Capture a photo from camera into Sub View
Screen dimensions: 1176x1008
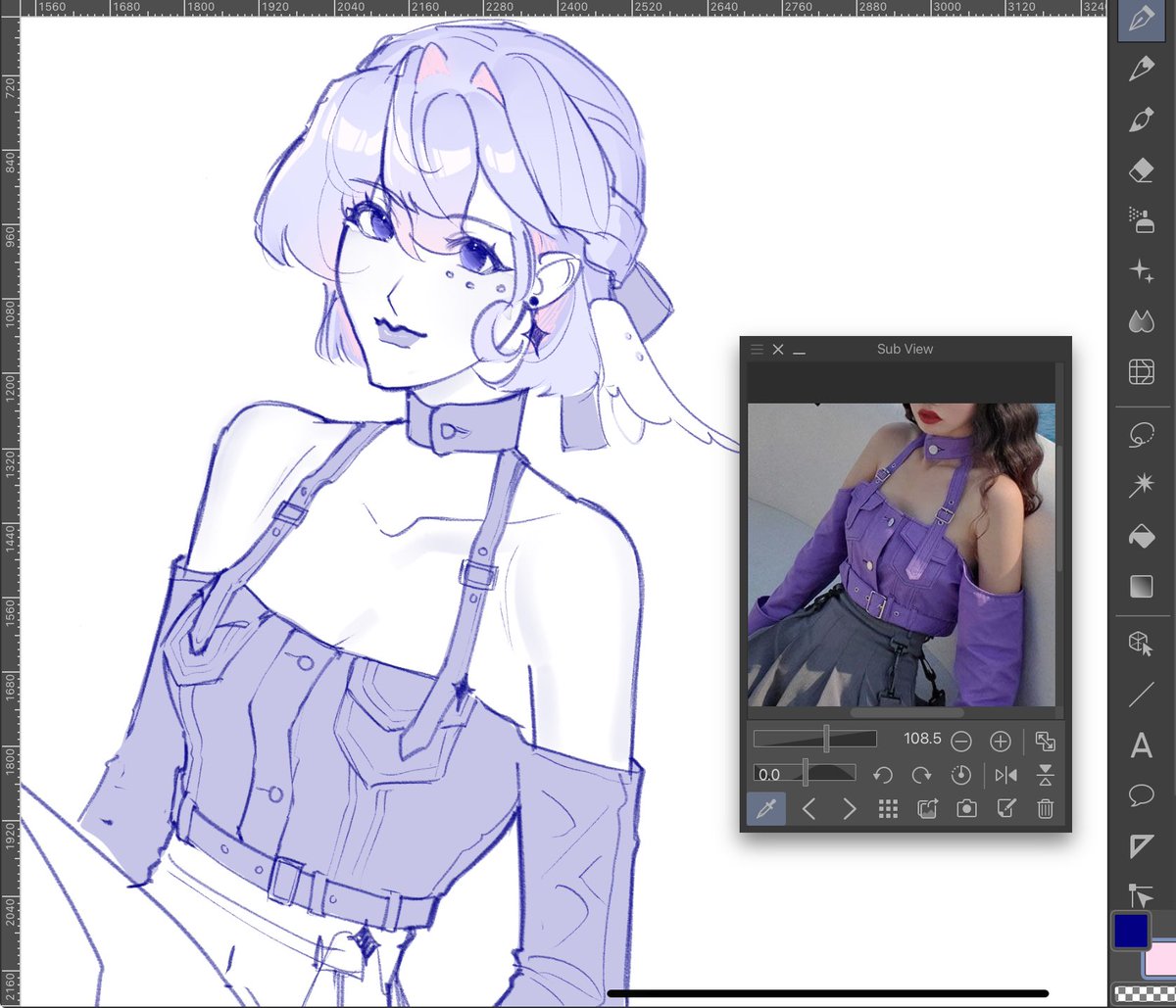[966, 809]
